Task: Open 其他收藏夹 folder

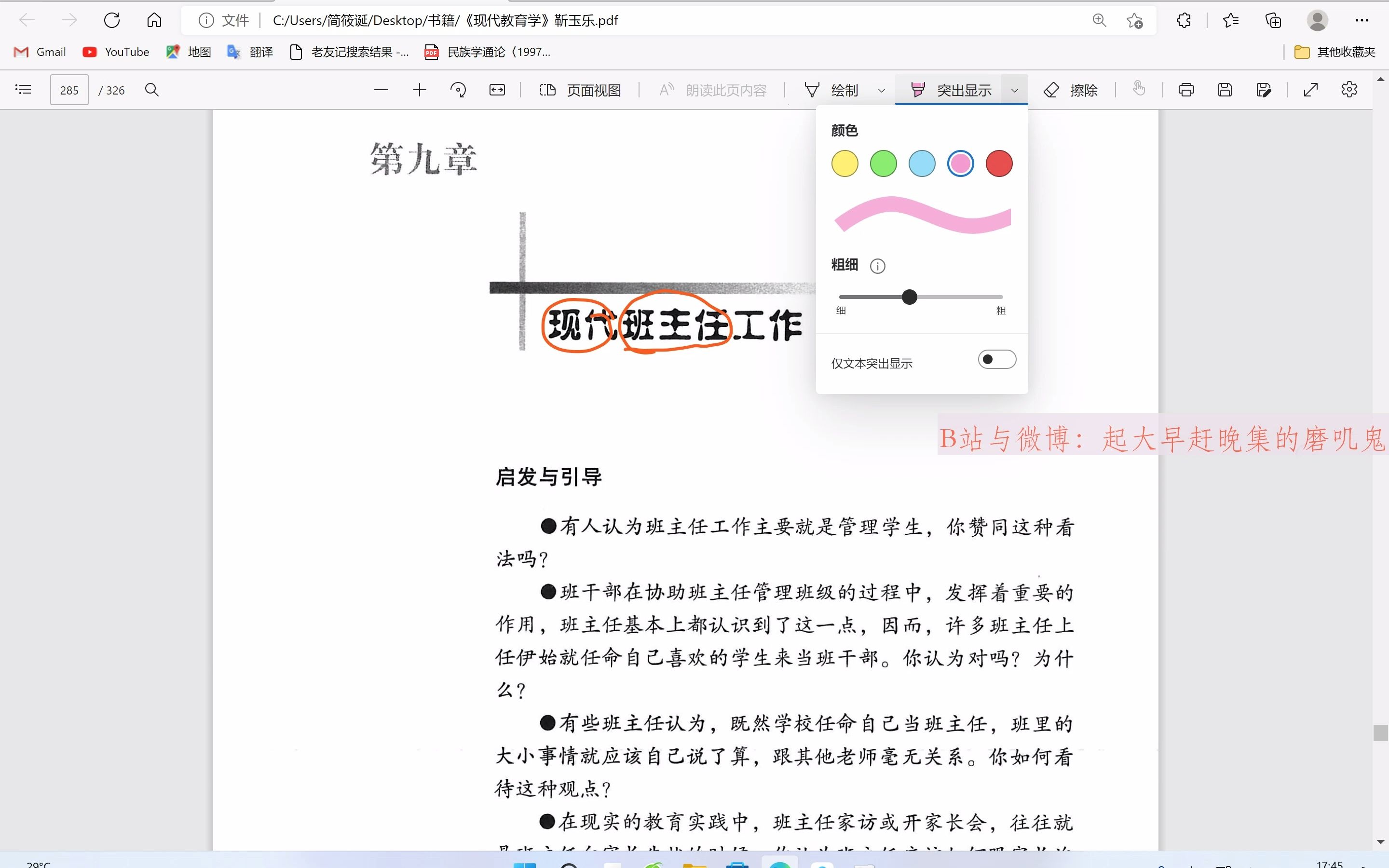Action: [1335, 52]
